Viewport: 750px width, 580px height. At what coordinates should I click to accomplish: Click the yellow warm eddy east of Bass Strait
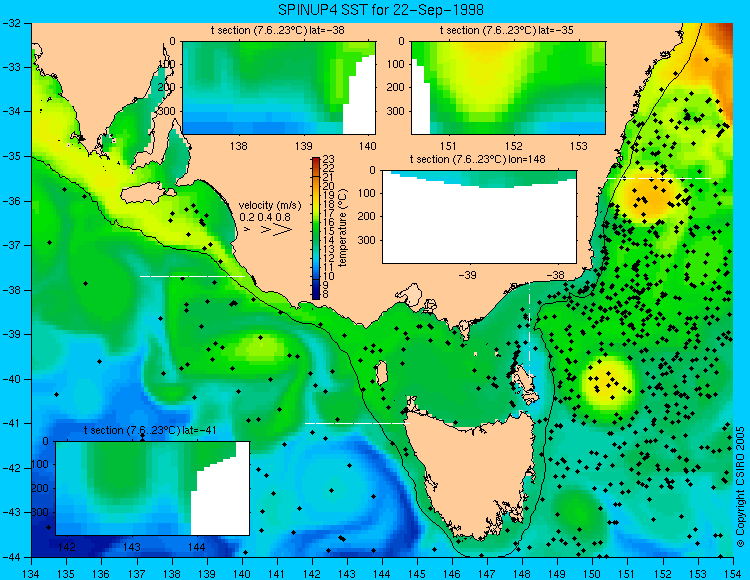(607, 383)
